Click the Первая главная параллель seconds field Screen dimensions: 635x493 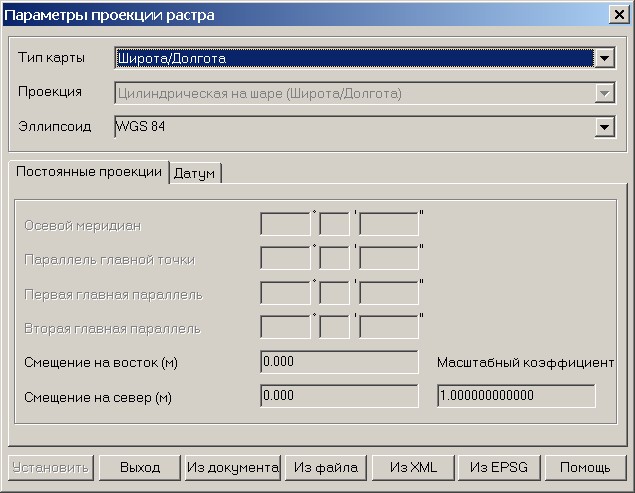pos(389,293)
